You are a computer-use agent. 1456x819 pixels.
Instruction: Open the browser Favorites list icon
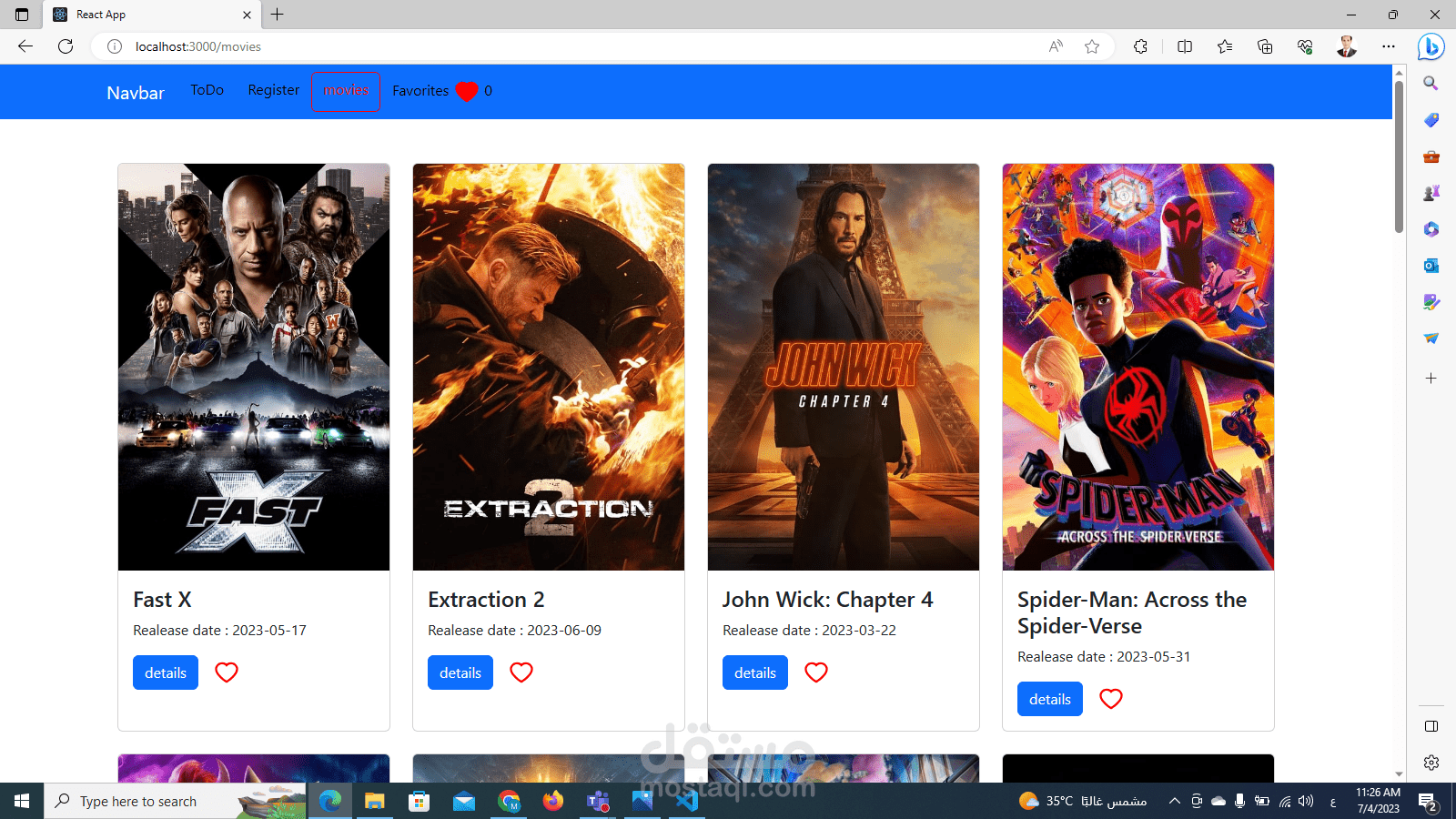1225,46
